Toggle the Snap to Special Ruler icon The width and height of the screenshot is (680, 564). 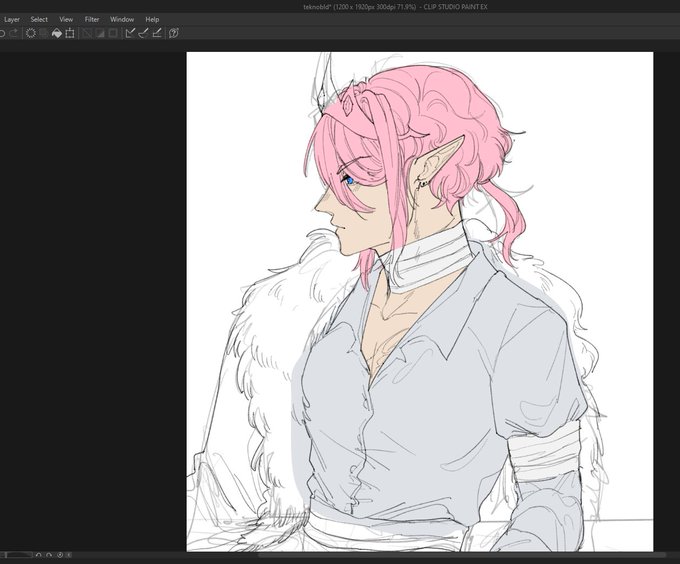pos(144,33)
